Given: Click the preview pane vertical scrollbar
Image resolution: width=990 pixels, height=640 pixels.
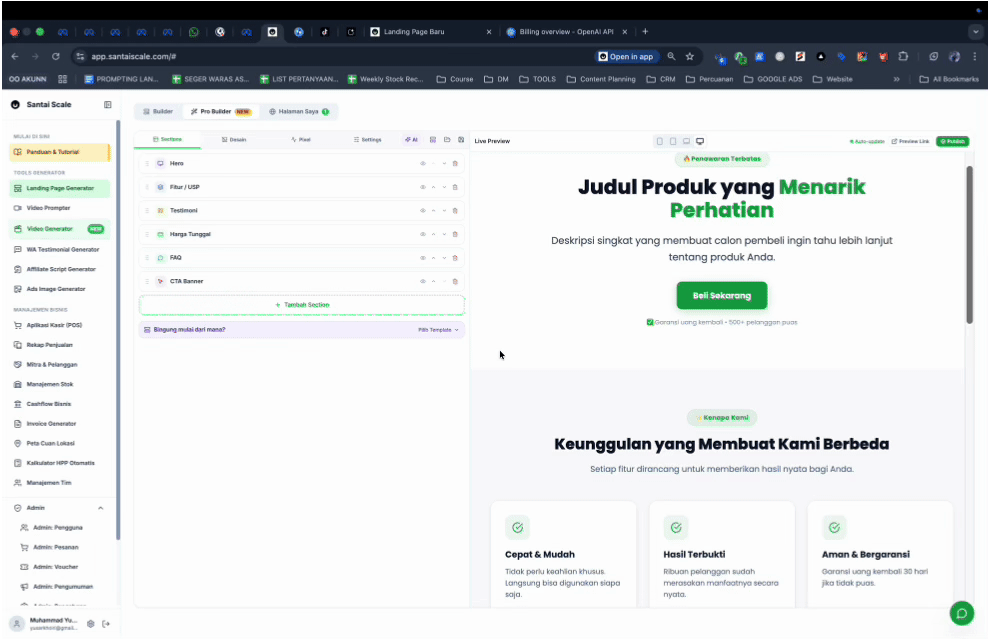Looking at the screenshot, I should (x=969, y=244).
